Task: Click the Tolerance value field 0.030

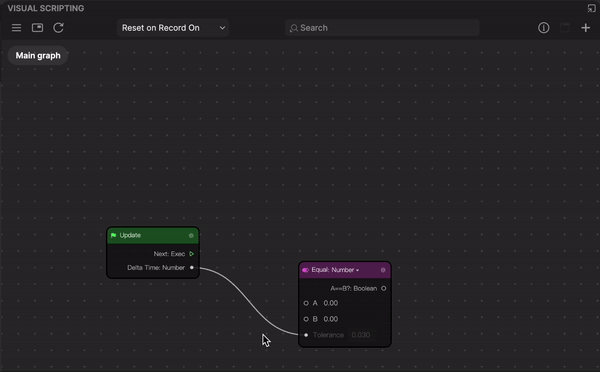Action: (361, 335)
